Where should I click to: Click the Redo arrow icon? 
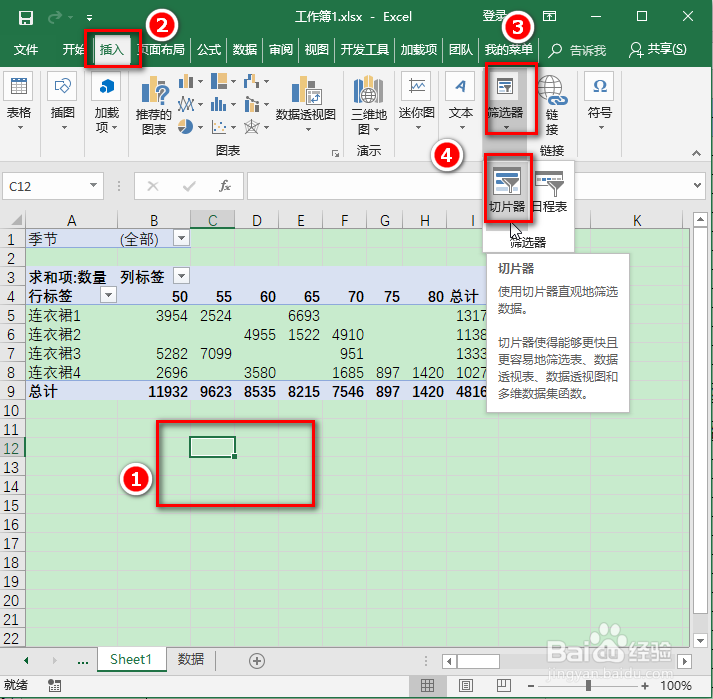click(x=55, y=17)
